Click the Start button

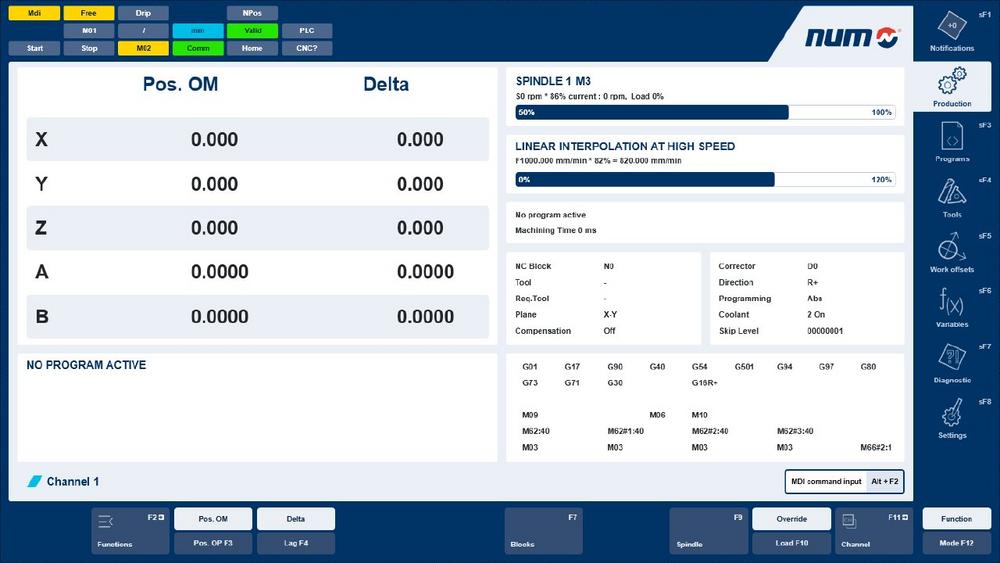34,48
